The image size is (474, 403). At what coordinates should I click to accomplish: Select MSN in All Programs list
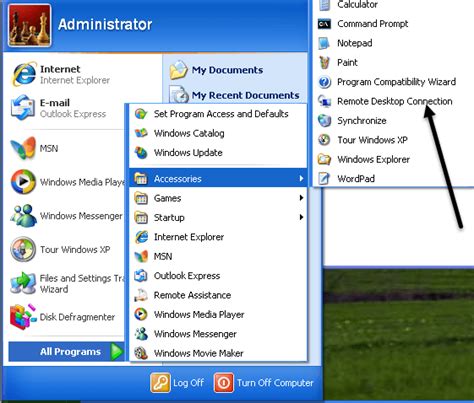218,256
